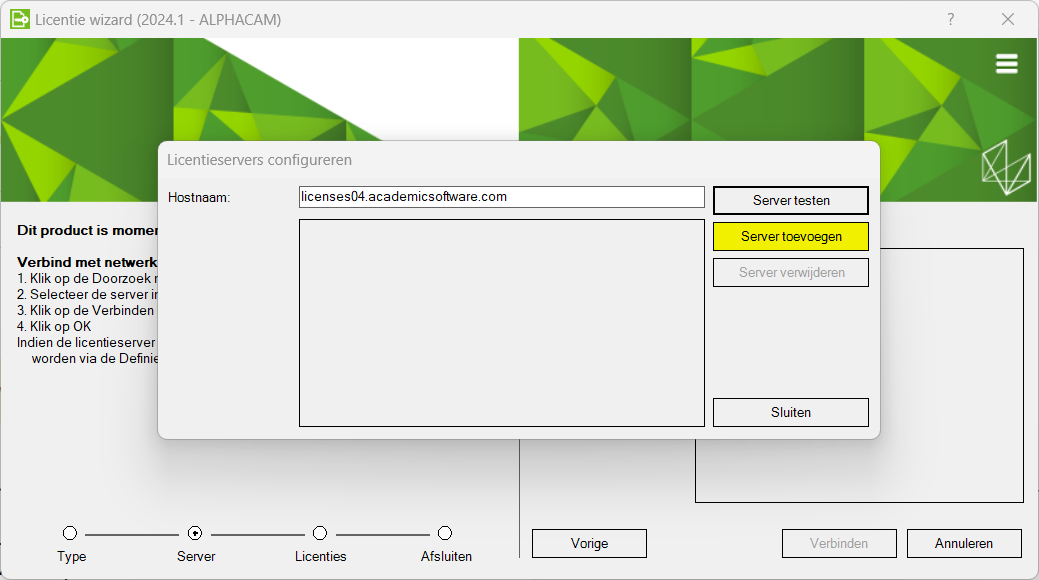Viewport: 1039px width, 580px height.
Task: Select the Server step radio button
Action: point(195,533)
